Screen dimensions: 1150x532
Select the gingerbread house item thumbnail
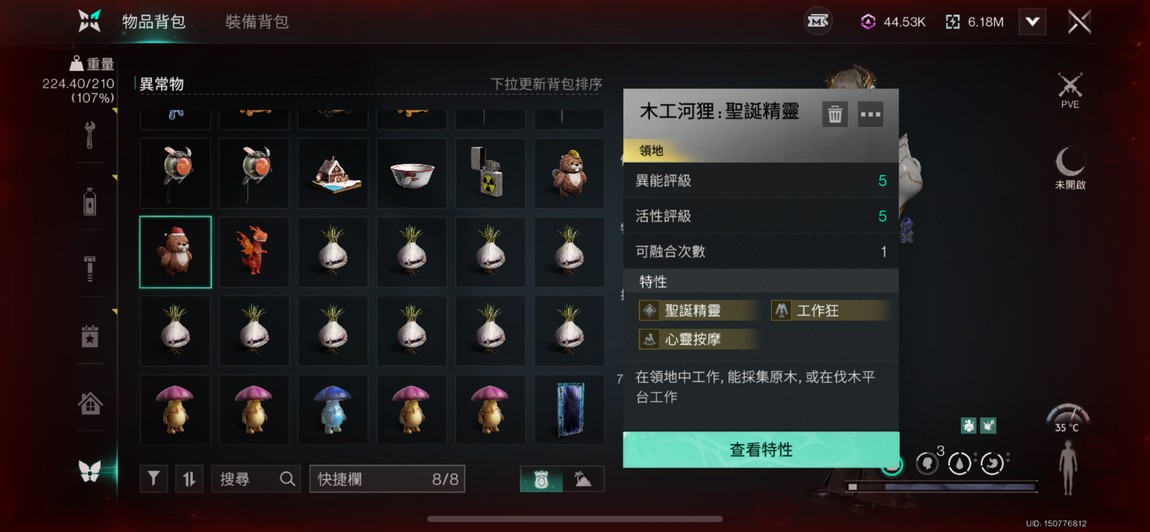[x=332, y=173]
